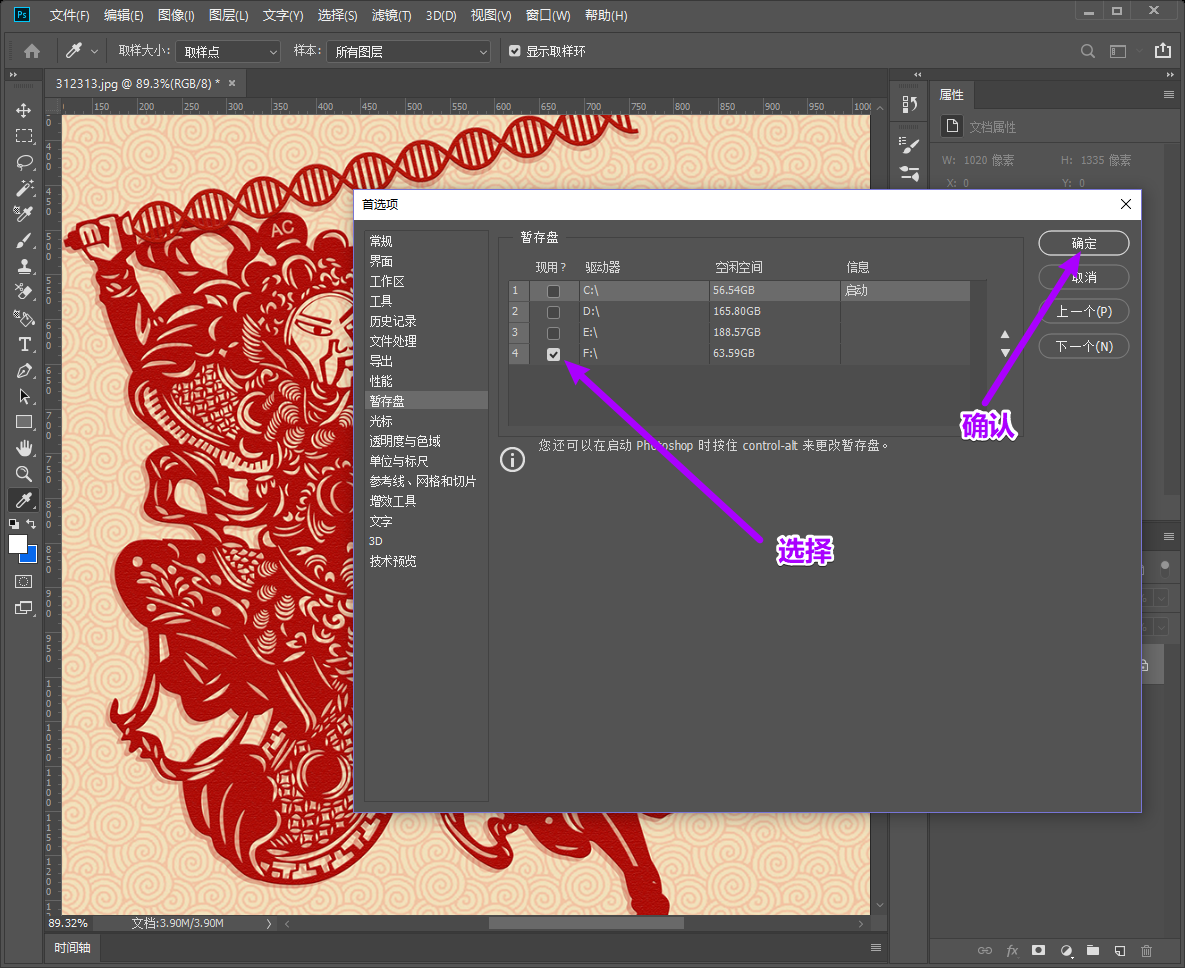Uncheck F:\ drive scratch disk checkbox
This screenshot has width=1185, height=968.
pyautogui.click(x=553, y=354)
